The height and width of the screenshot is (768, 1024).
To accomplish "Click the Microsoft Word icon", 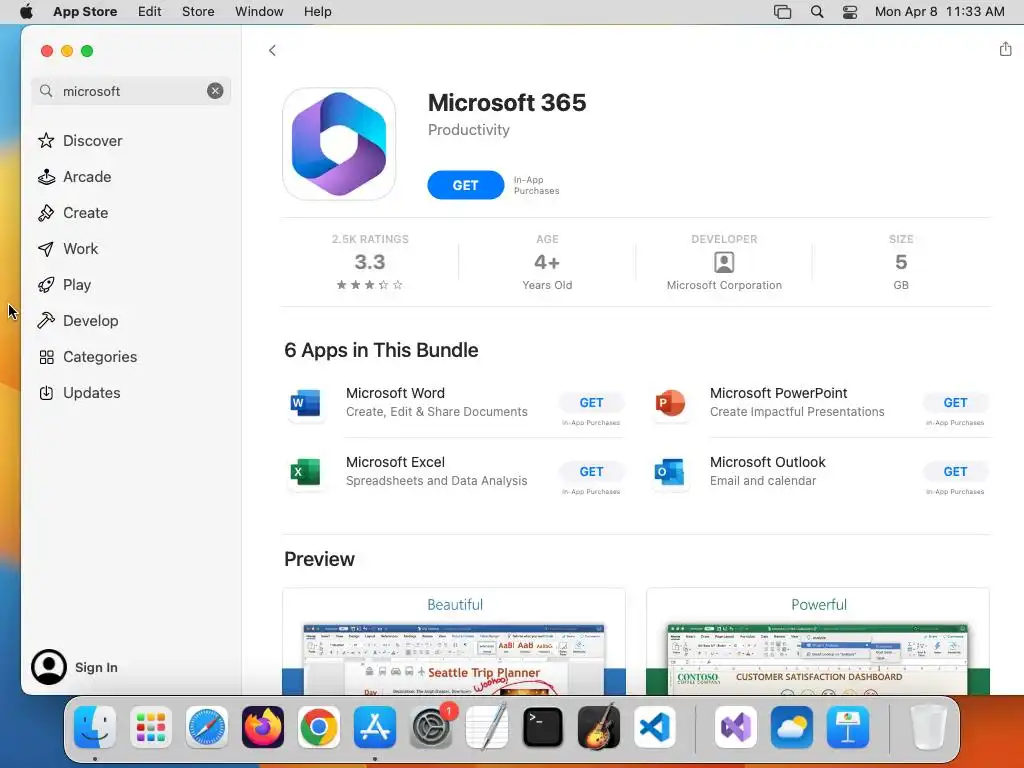I will tap(306, 403).
